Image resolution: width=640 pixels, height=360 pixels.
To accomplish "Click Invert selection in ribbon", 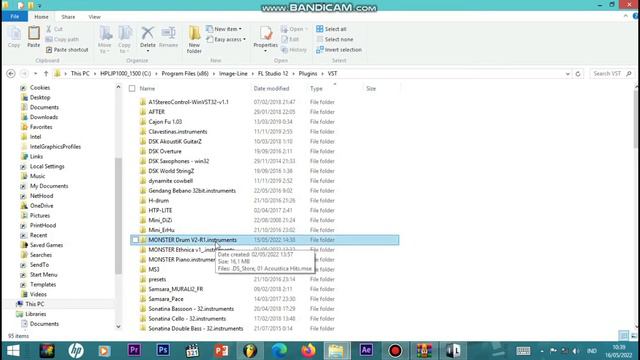I will 339,49.
